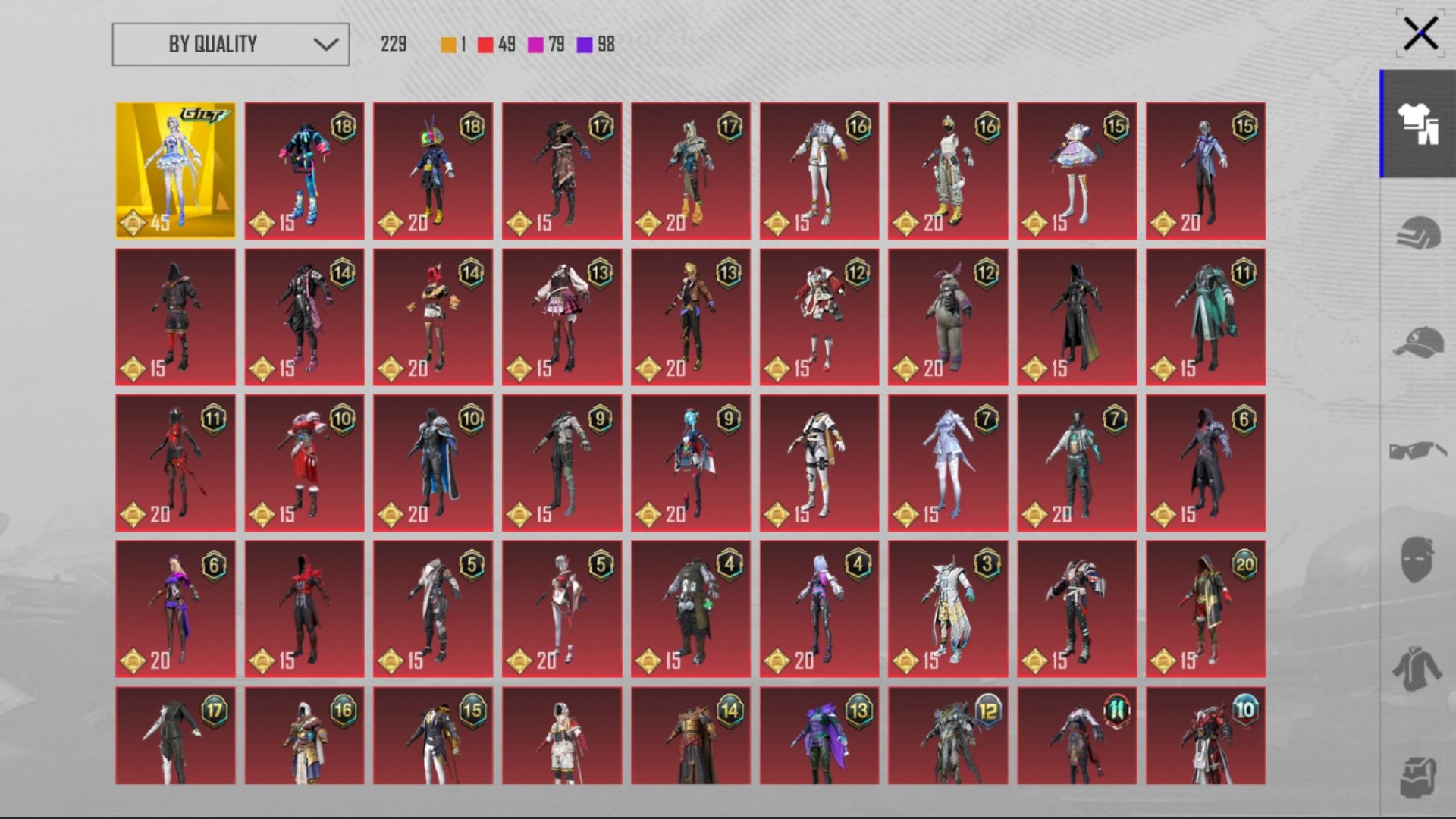Pick the level 3 white-gold robe outfit

pos(948,609)
